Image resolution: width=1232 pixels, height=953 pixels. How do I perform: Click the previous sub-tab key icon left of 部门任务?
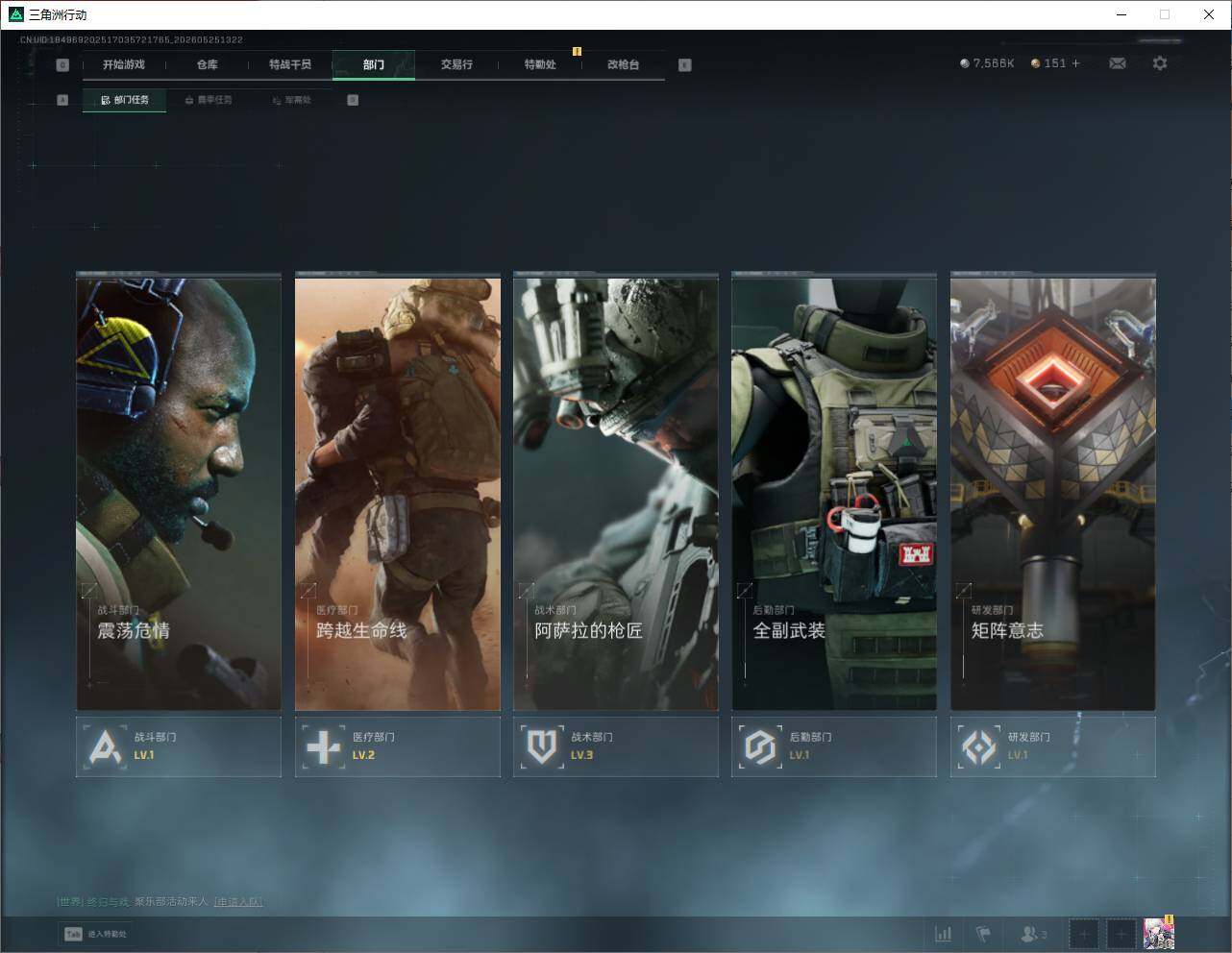tap(62, 100)
